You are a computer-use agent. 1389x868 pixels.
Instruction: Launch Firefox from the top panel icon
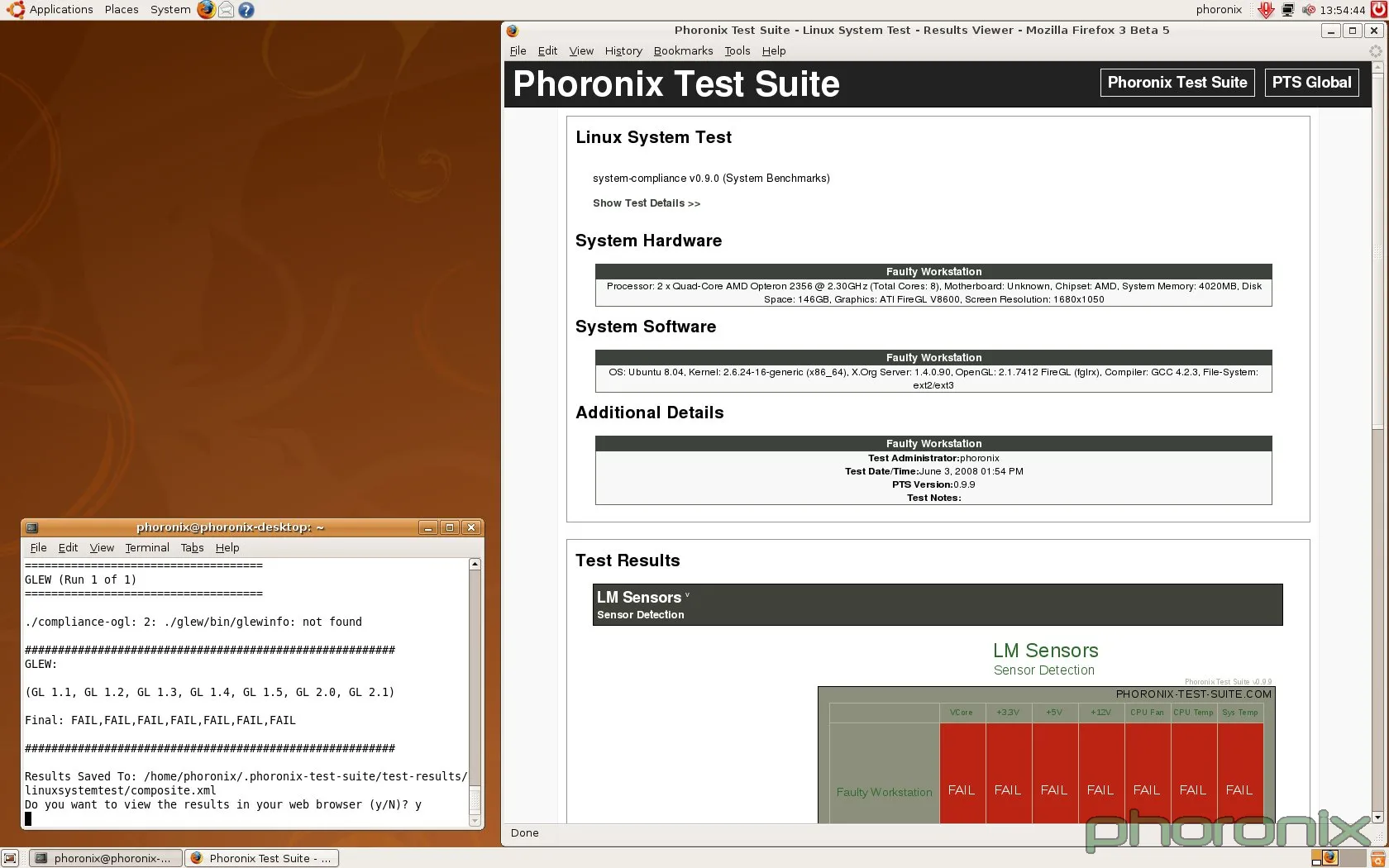click(x=206, y=10)
